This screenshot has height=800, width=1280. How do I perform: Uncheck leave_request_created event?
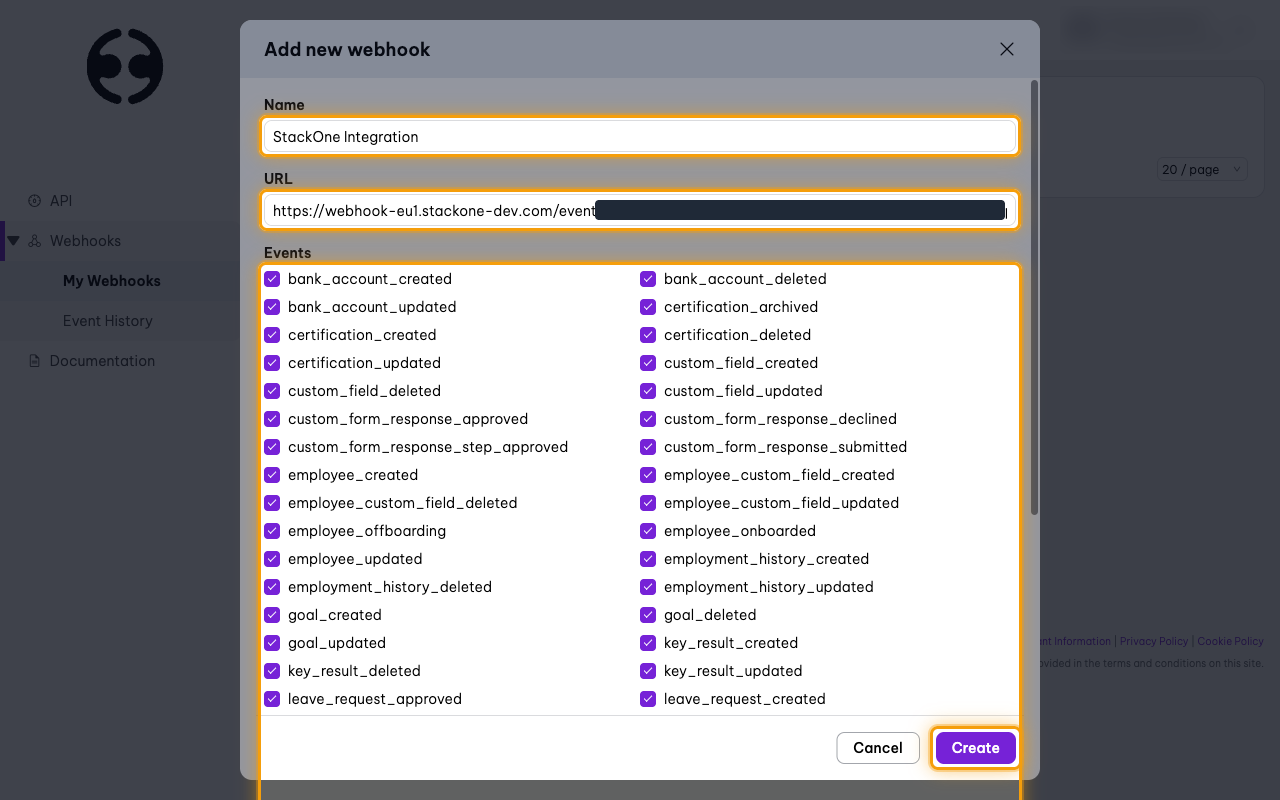coord(648,699)
